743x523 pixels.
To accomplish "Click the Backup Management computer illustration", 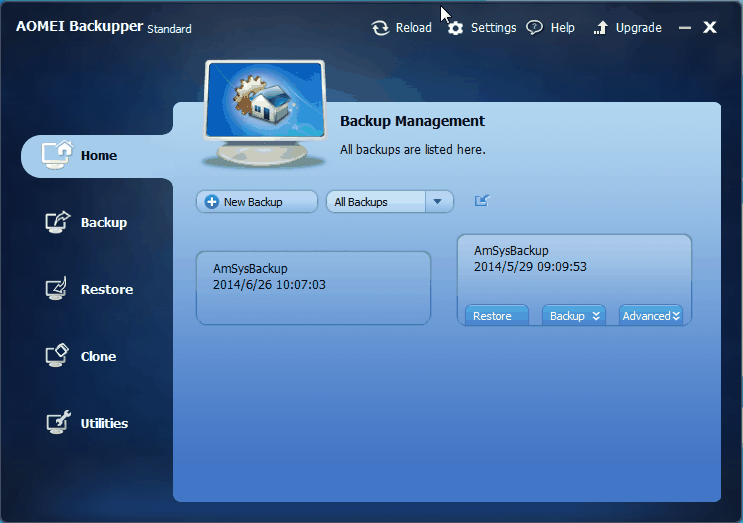I will pyautogui.click(x=264, y=113).
